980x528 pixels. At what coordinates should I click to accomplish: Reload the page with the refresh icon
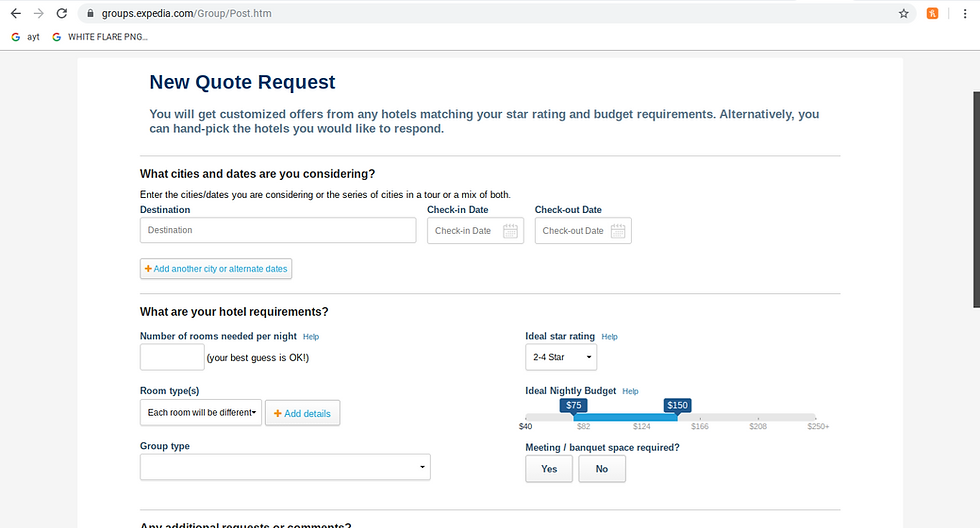[62, 14]
